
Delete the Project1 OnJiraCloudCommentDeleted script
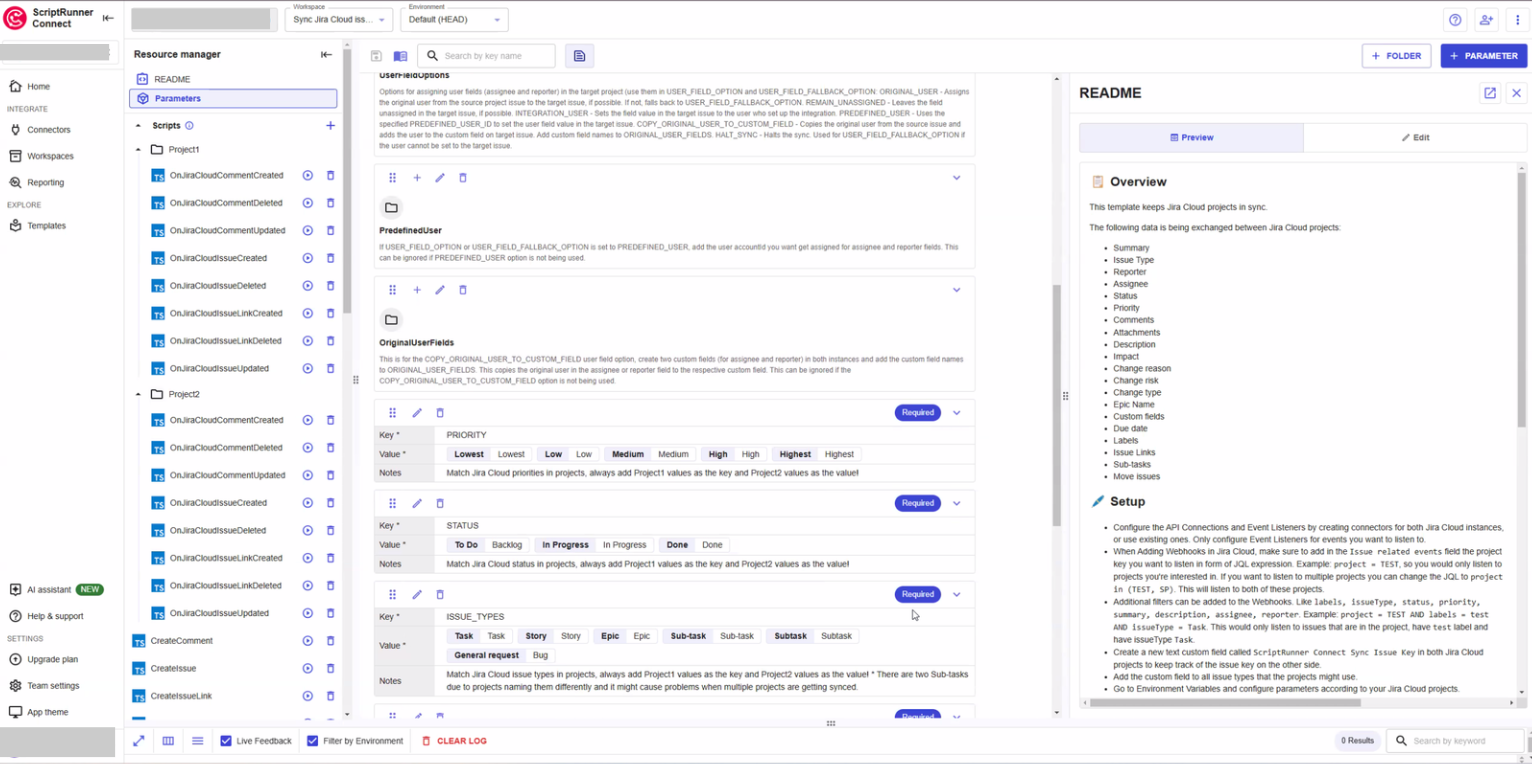coord(331,203)
